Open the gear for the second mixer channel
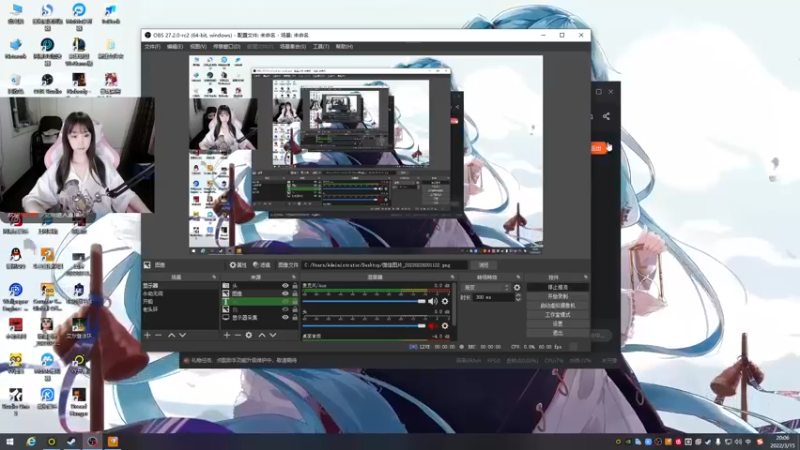This screenshot has width=800, height=450. click(x=445, y=326)
